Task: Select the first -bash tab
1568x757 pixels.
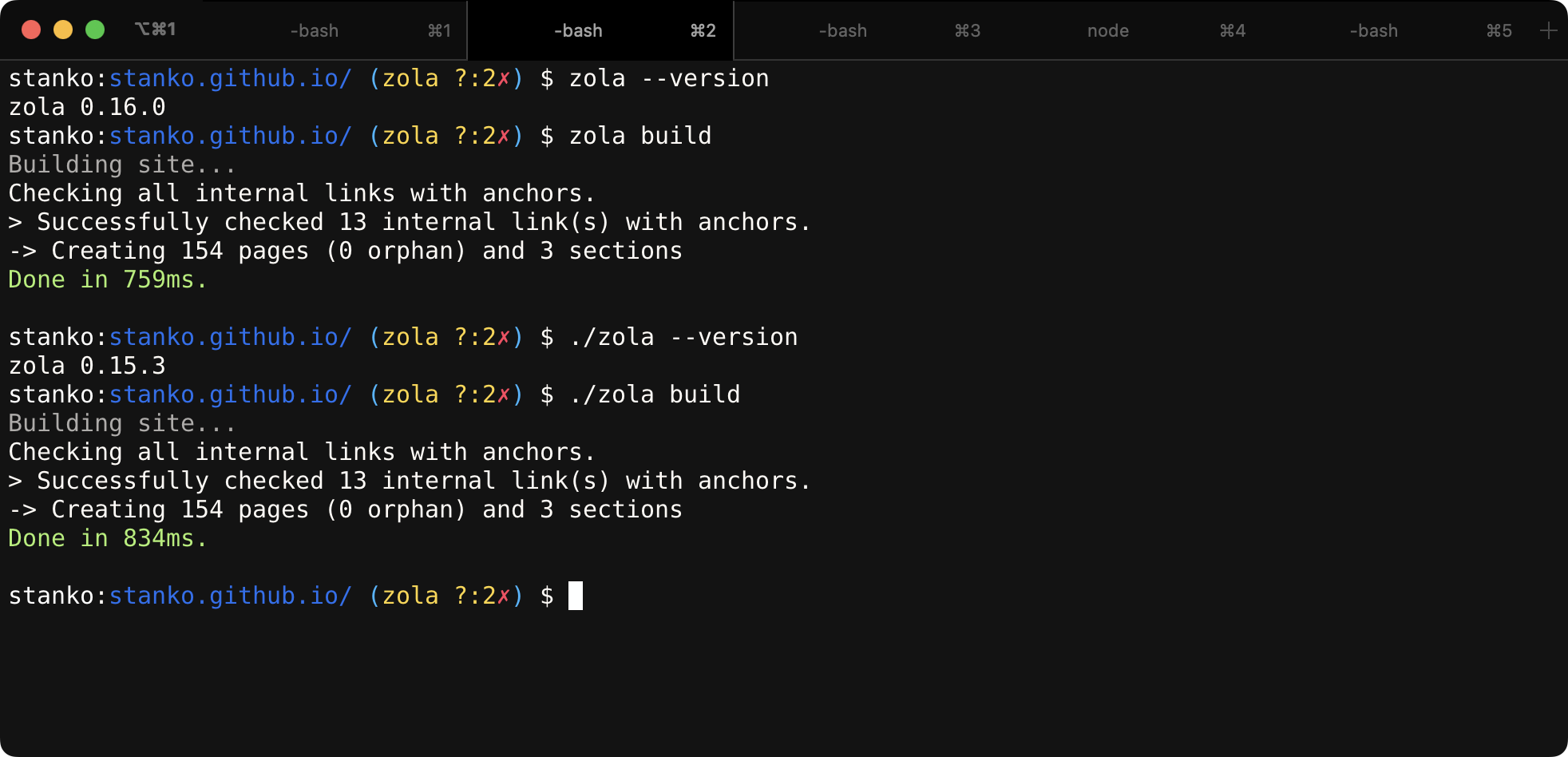Action: pyautogui.click(x=315, y=30)
